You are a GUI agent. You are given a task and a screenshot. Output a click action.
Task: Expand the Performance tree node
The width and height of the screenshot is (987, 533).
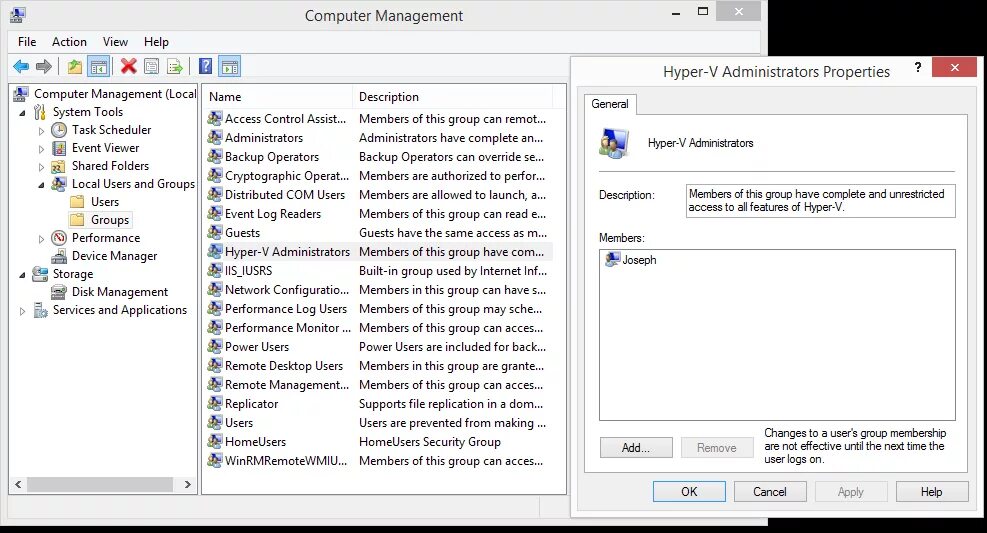click(x=42, y=239)
